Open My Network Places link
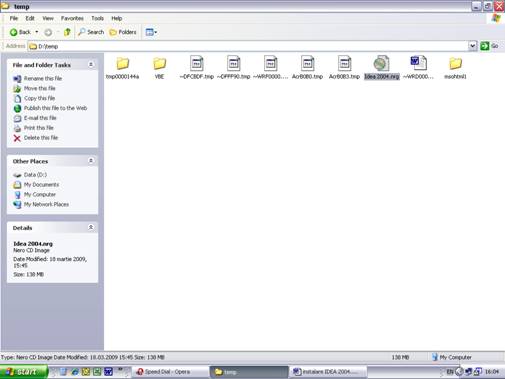The width and height of the screenshot is (505, 379). (46, 204)
